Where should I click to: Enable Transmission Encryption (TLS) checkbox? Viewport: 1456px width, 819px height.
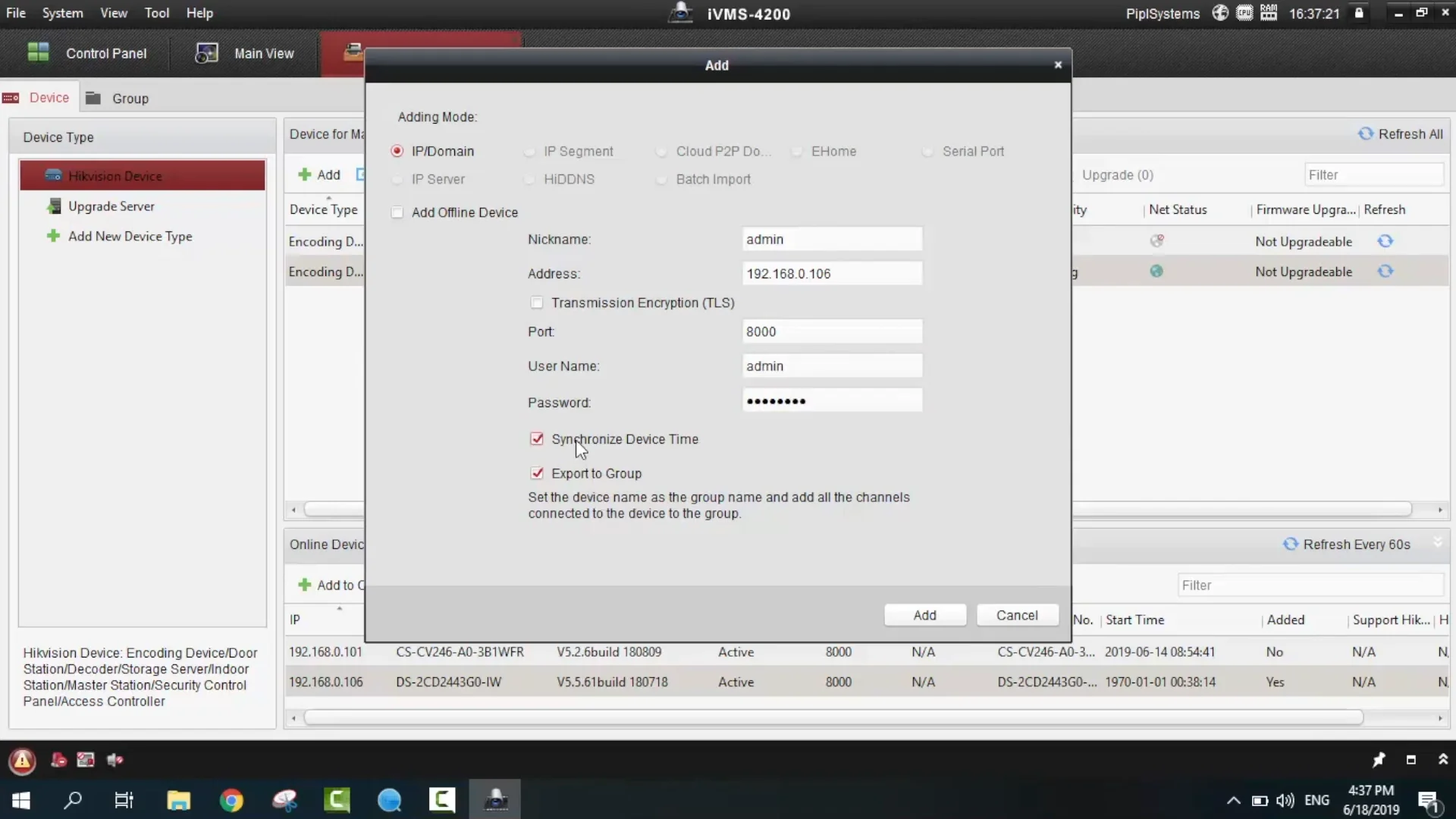[x=537, y=303]
